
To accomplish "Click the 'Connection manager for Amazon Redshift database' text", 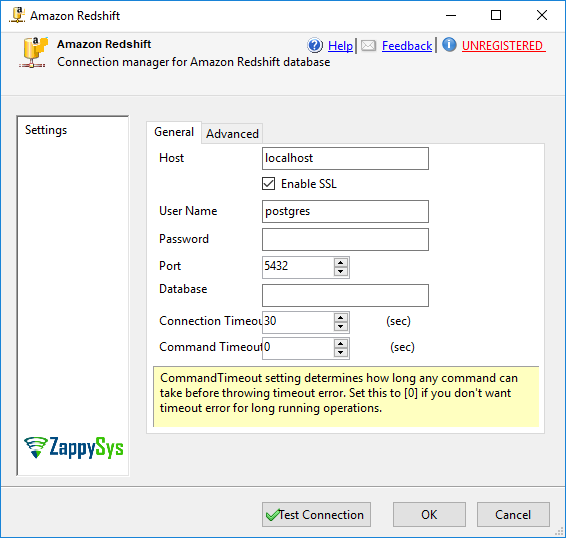I will tap(193, 62).
